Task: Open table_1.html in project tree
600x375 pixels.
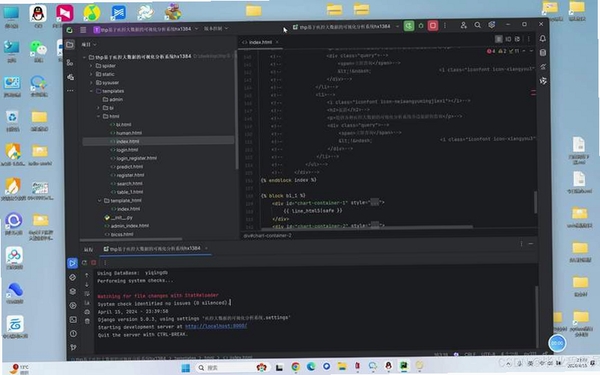Action: tap(129, 192)
